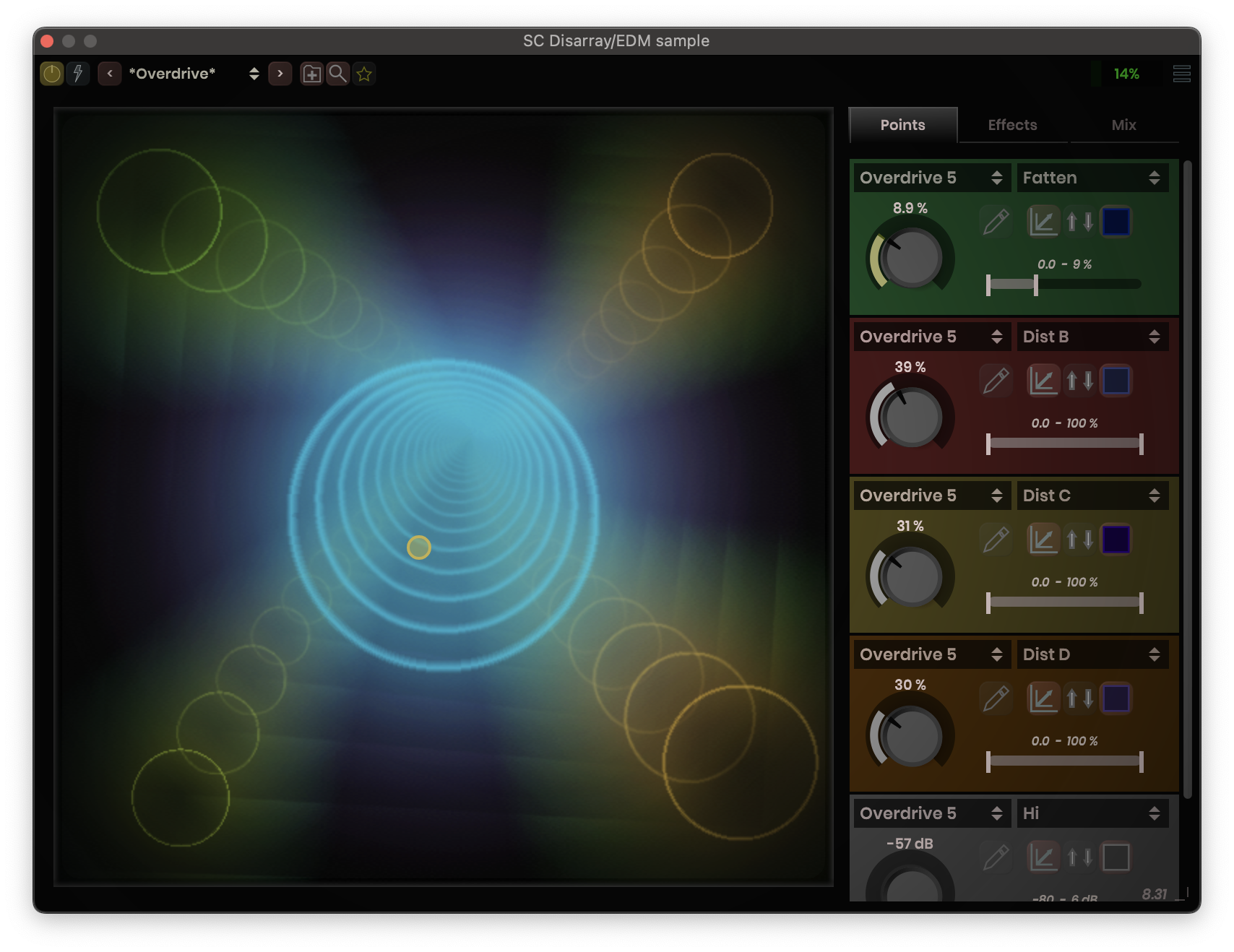
Task: Switch to the Mix tab
Action: [x=1124, y=125]
